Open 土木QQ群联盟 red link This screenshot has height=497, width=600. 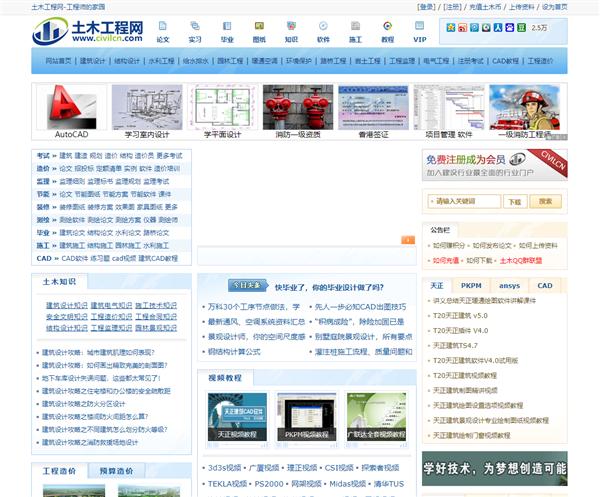521,261
